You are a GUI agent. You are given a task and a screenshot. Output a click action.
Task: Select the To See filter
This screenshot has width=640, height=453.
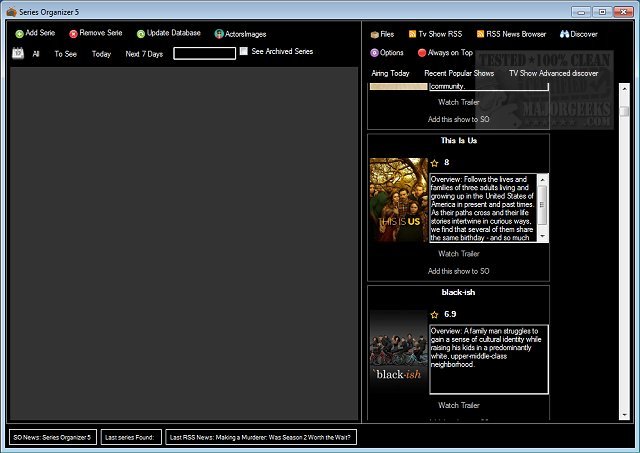pyautogui.click(x=65, y=54)
